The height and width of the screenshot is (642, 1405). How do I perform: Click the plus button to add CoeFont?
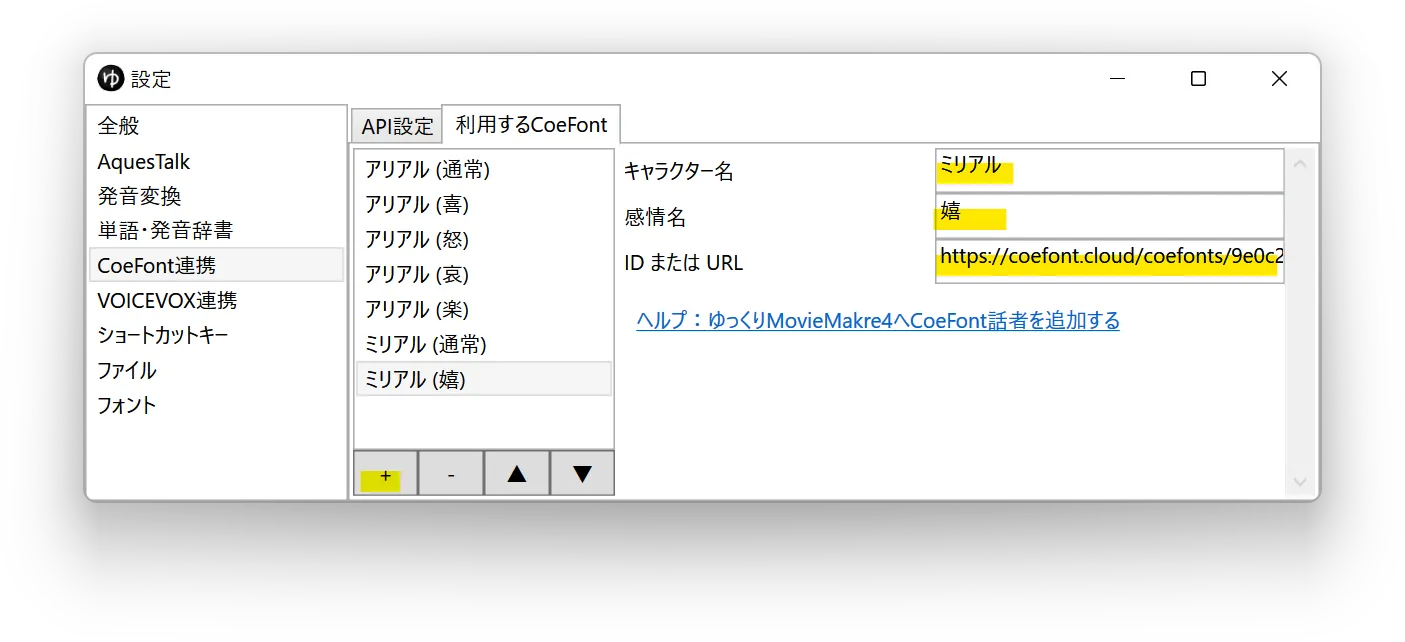pyautogui.click(x=385, y=474)
